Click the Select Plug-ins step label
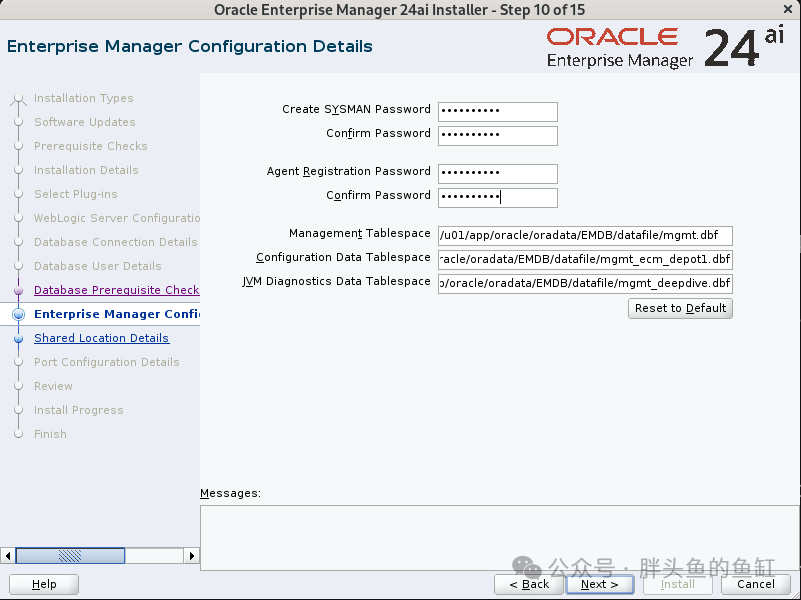Image resolution: width=801 pixels, height=600 pixels. pos(76,194)
